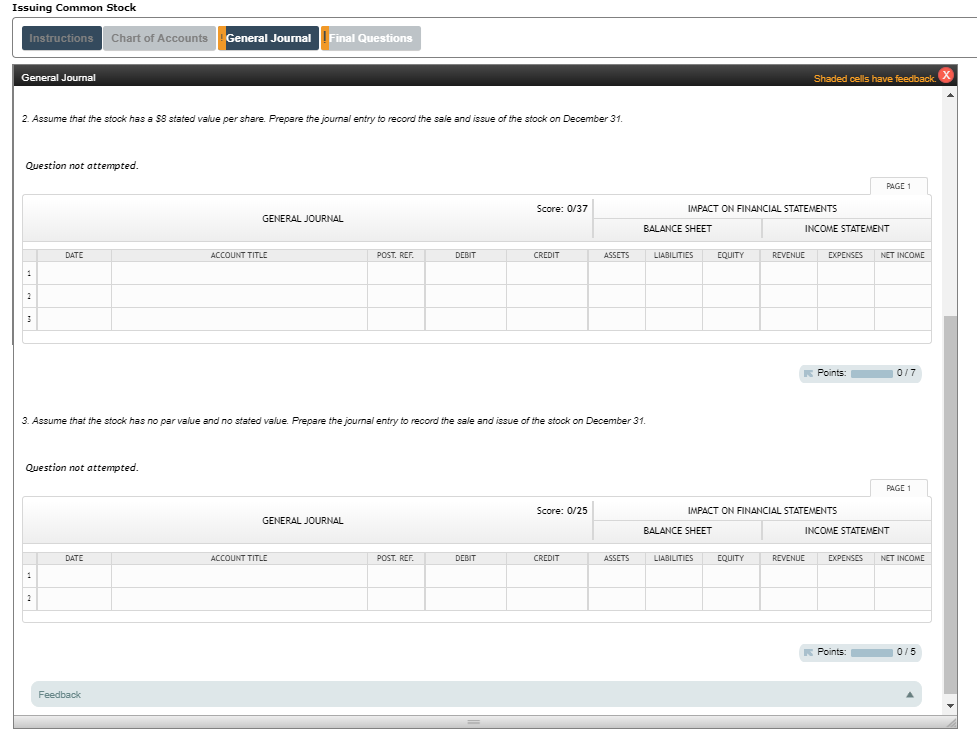
Task: Dismiss the shaded cells feedback notice
Action: coord(945,74)
